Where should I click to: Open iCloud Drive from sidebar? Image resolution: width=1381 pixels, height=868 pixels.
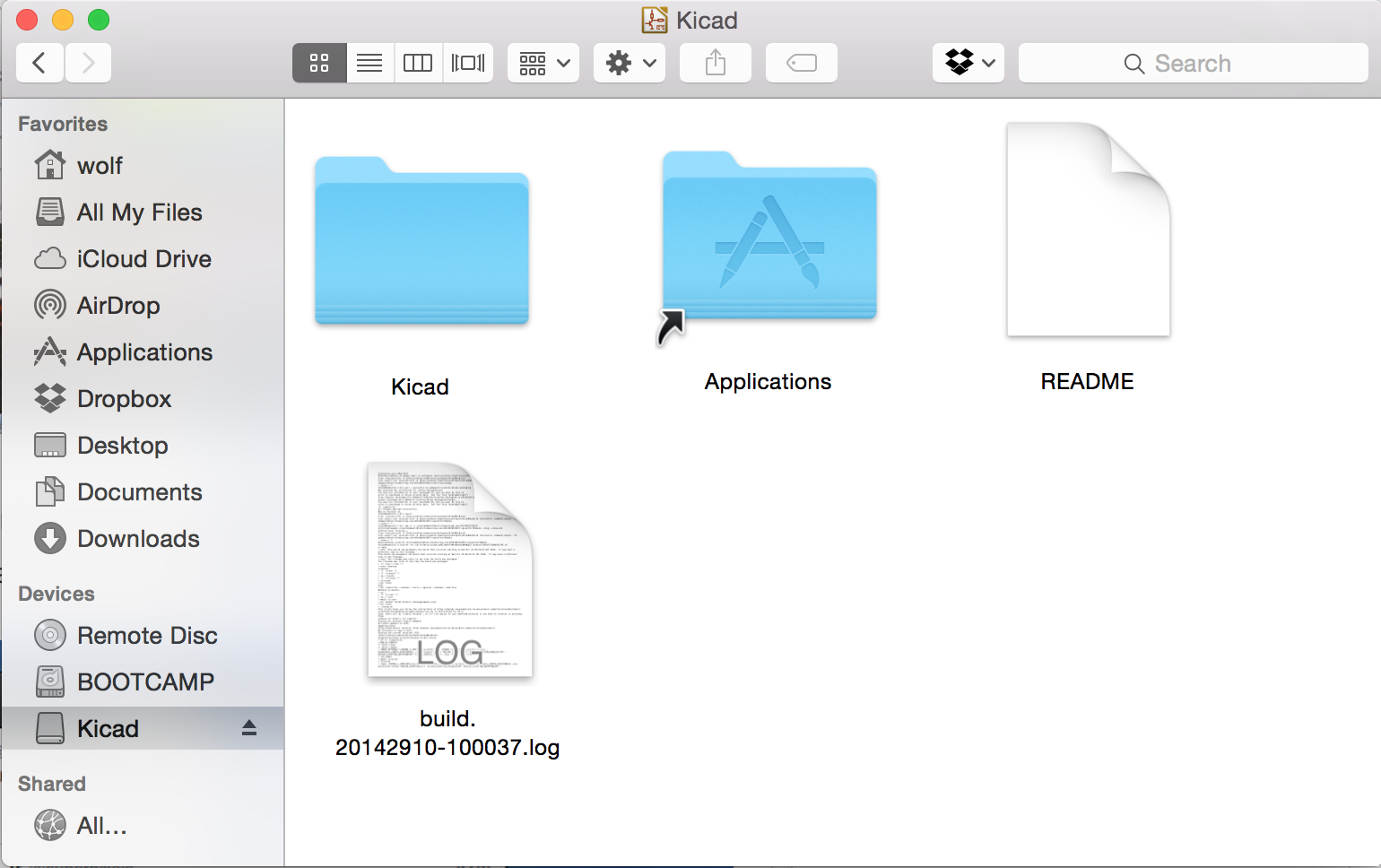(x=143, y=259)
